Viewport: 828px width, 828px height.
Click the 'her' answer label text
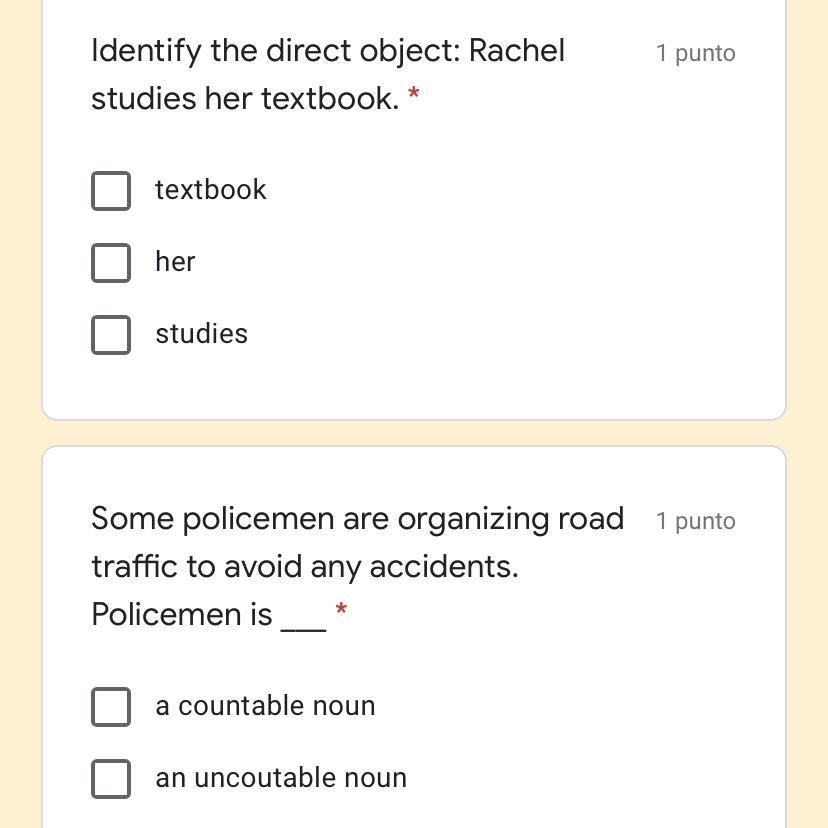click(175, 262)
